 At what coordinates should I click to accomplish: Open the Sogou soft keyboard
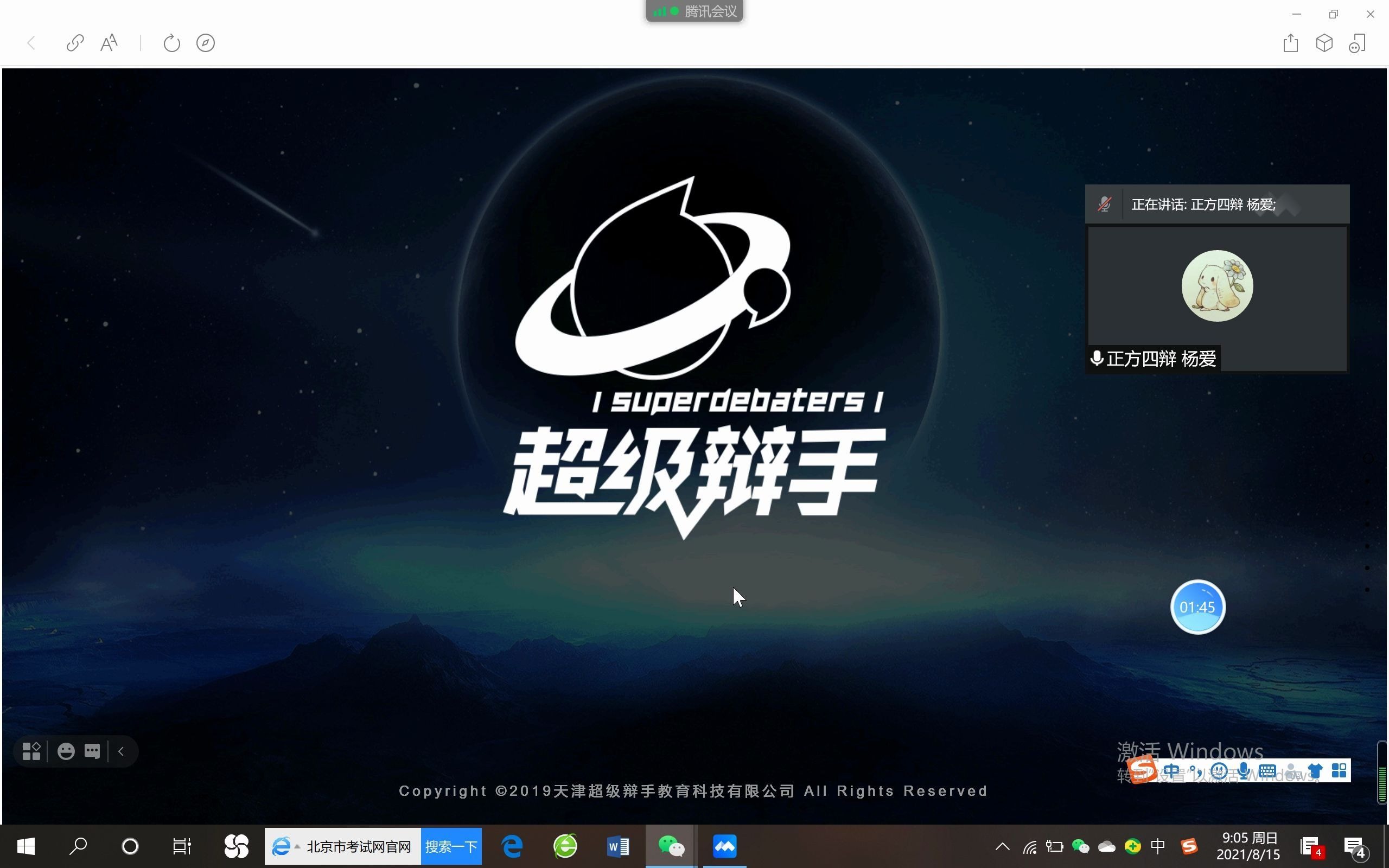(x=1267, y=770)
